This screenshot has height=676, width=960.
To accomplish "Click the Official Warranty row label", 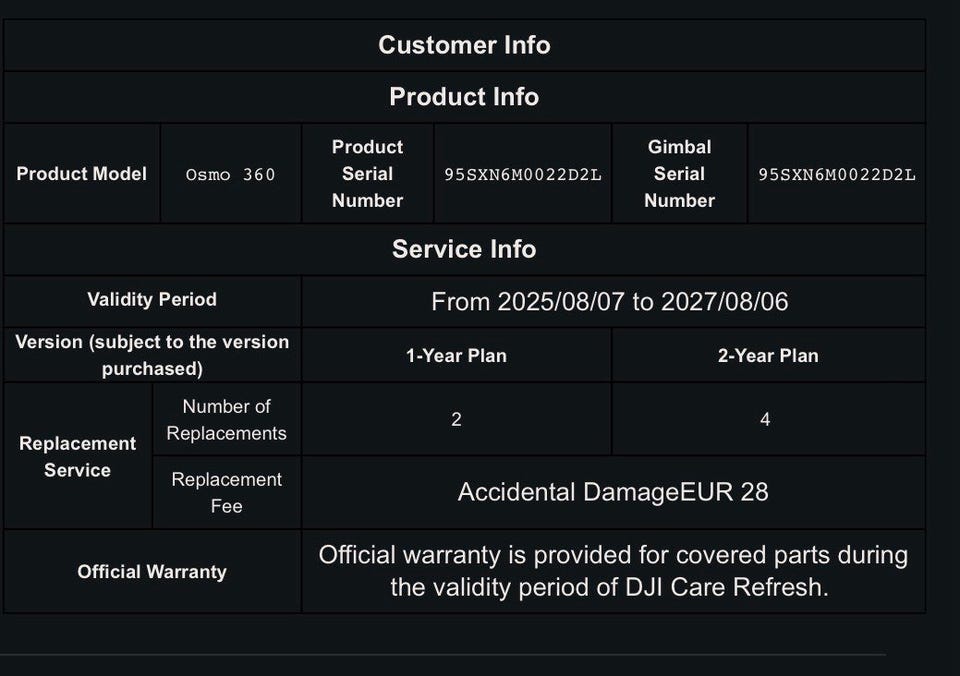I will click(152, 572).
